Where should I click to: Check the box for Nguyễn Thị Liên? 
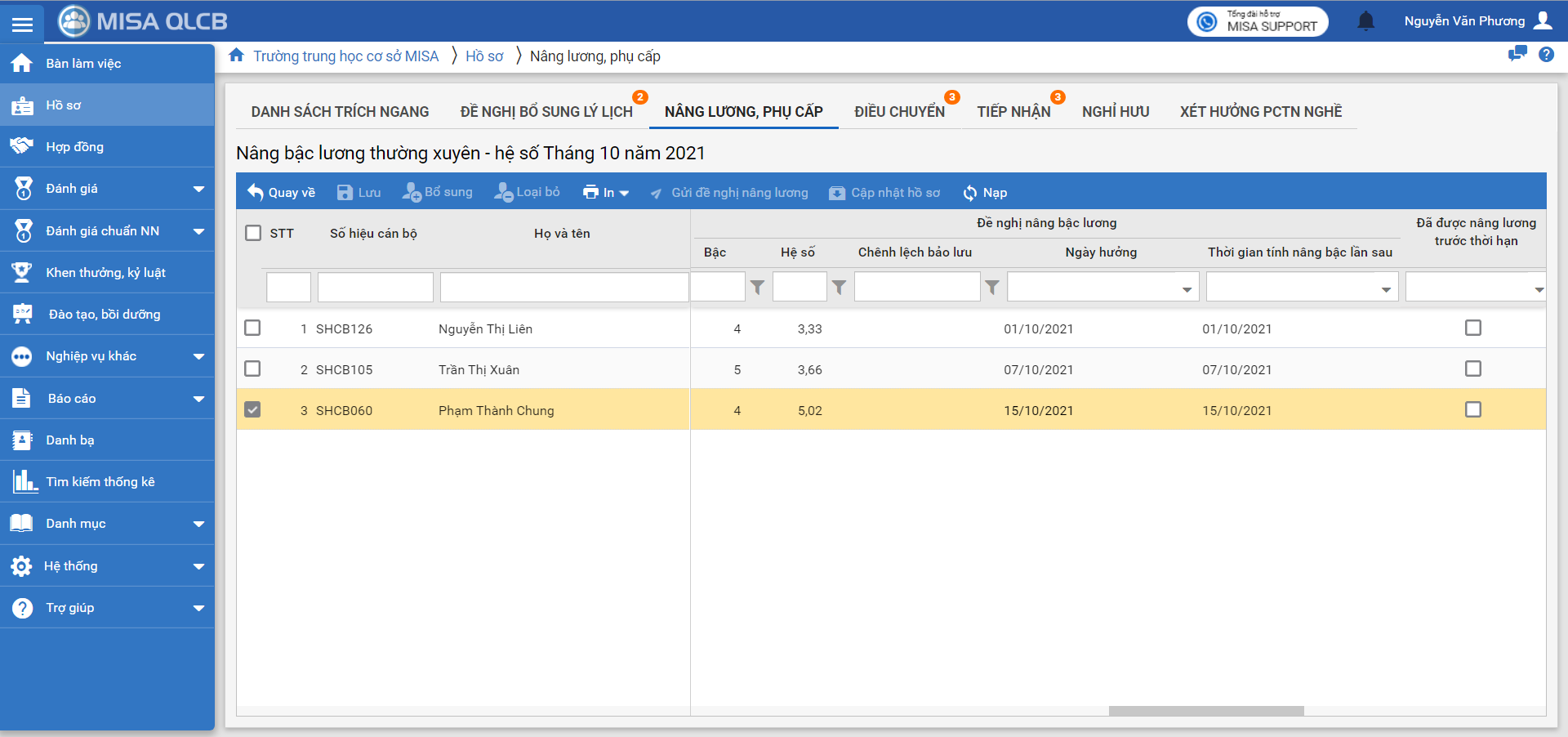[252, 328]
